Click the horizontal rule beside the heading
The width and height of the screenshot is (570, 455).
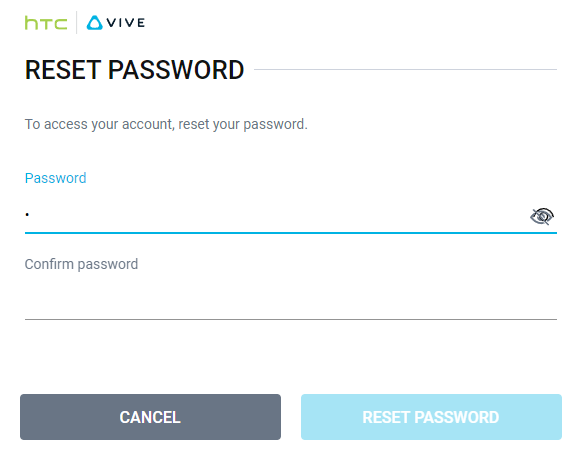click(405, 69)
